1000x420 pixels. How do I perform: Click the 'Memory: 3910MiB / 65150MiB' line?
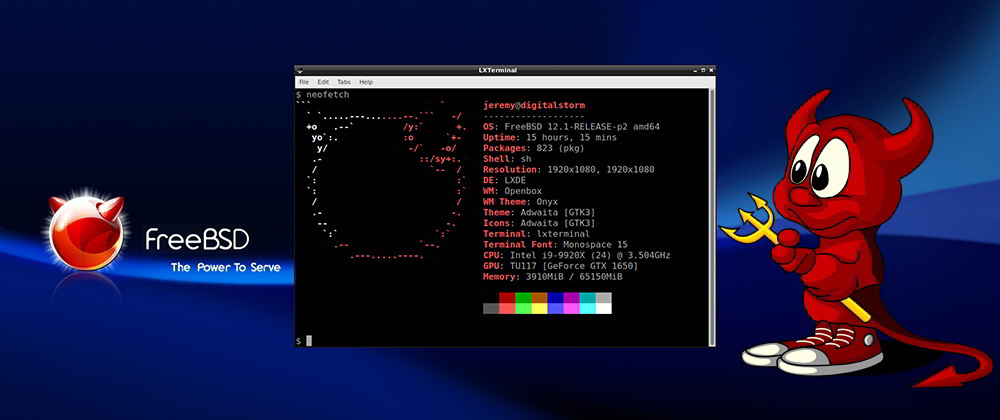point(552,277)
